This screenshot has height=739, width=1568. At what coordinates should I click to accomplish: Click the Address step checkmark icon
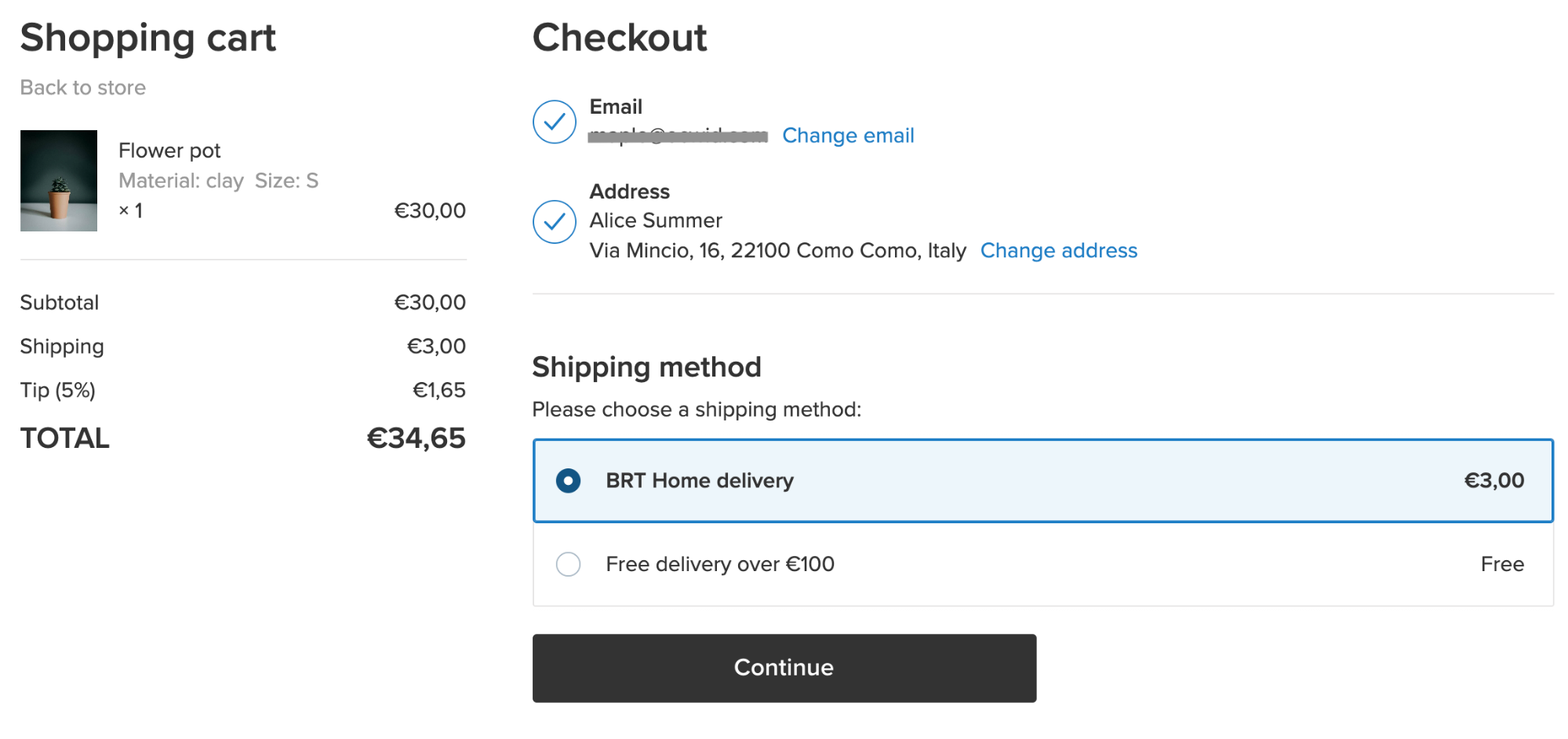tap(555, 222)
